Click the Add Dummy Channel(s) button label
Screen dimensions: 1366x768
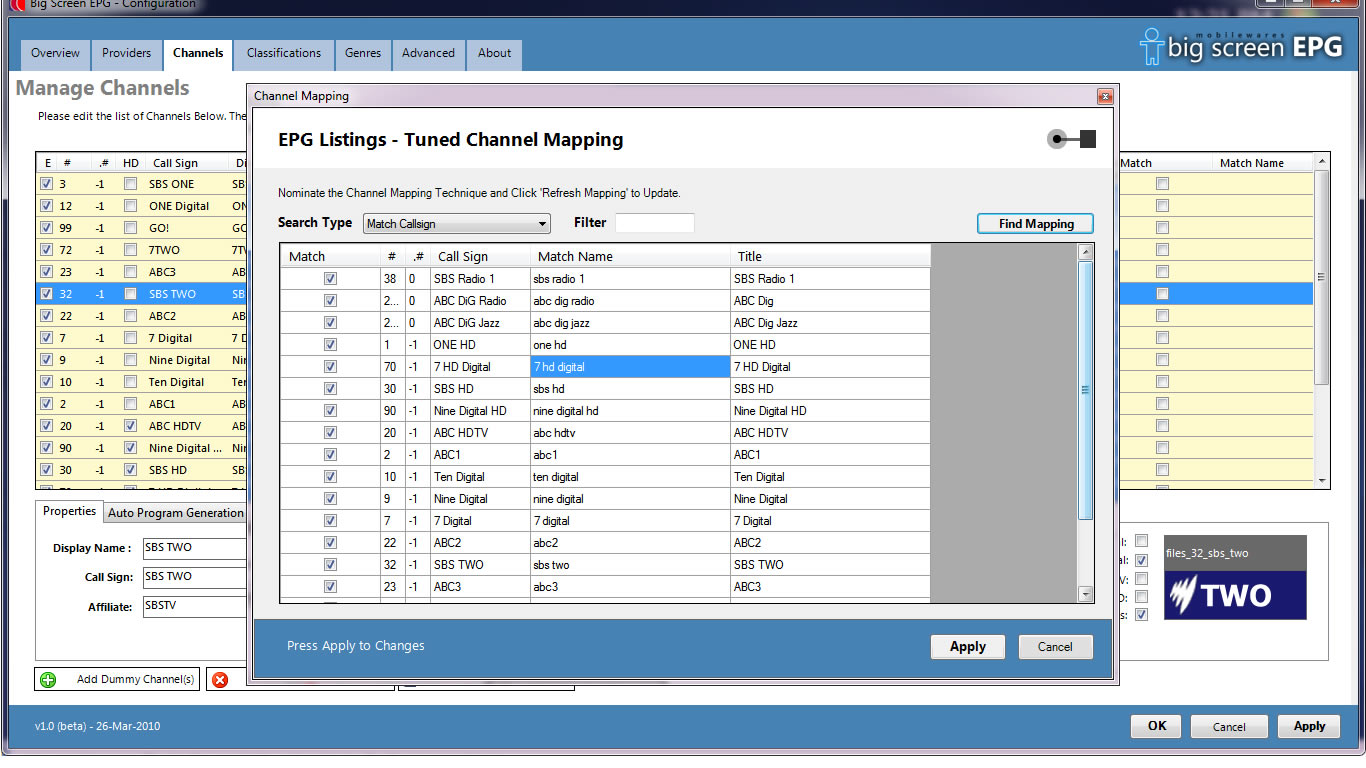tap(135, 680)
